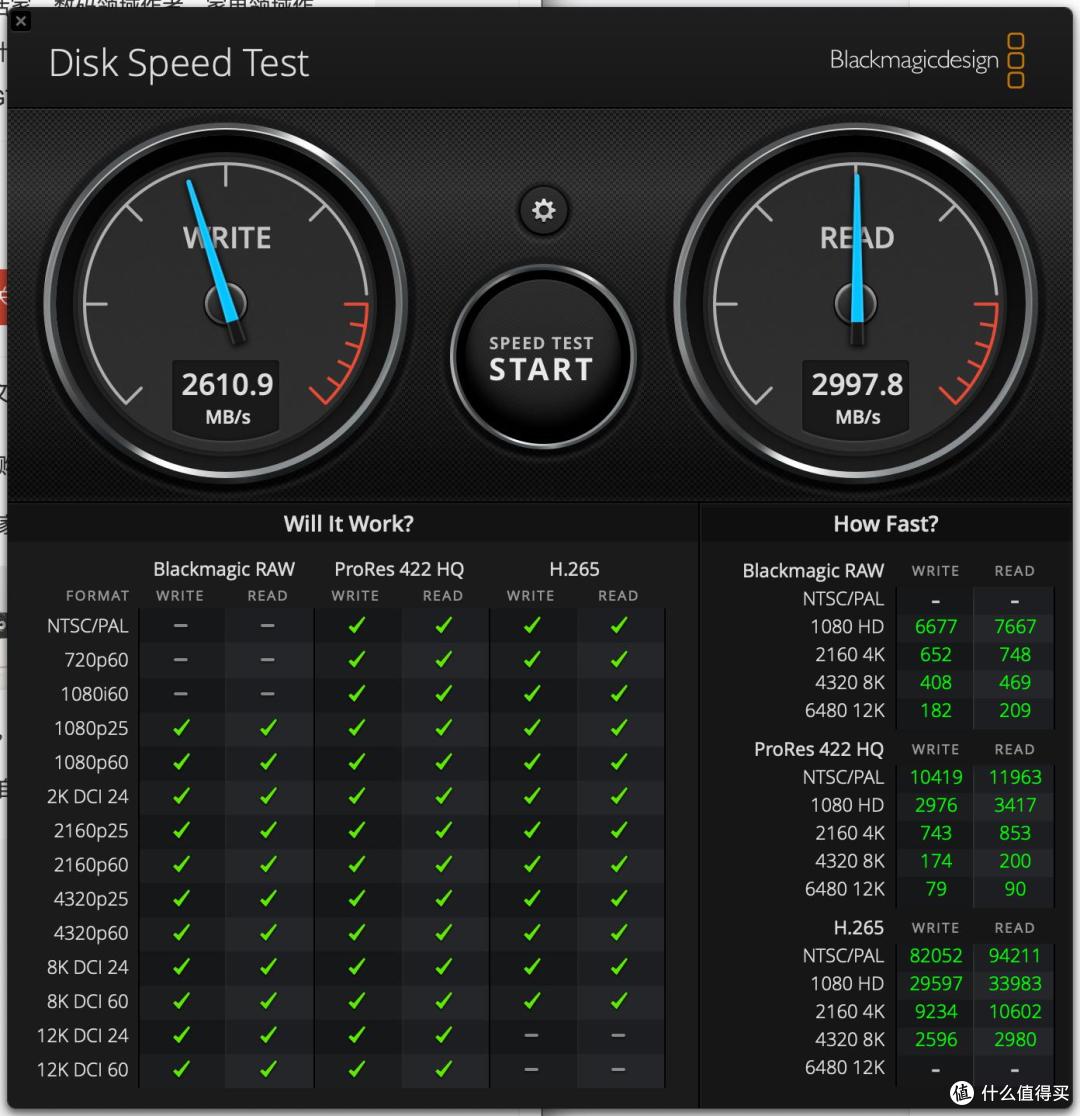
Task: Click the WRITE speed gauge
Action: click(226, 304)
